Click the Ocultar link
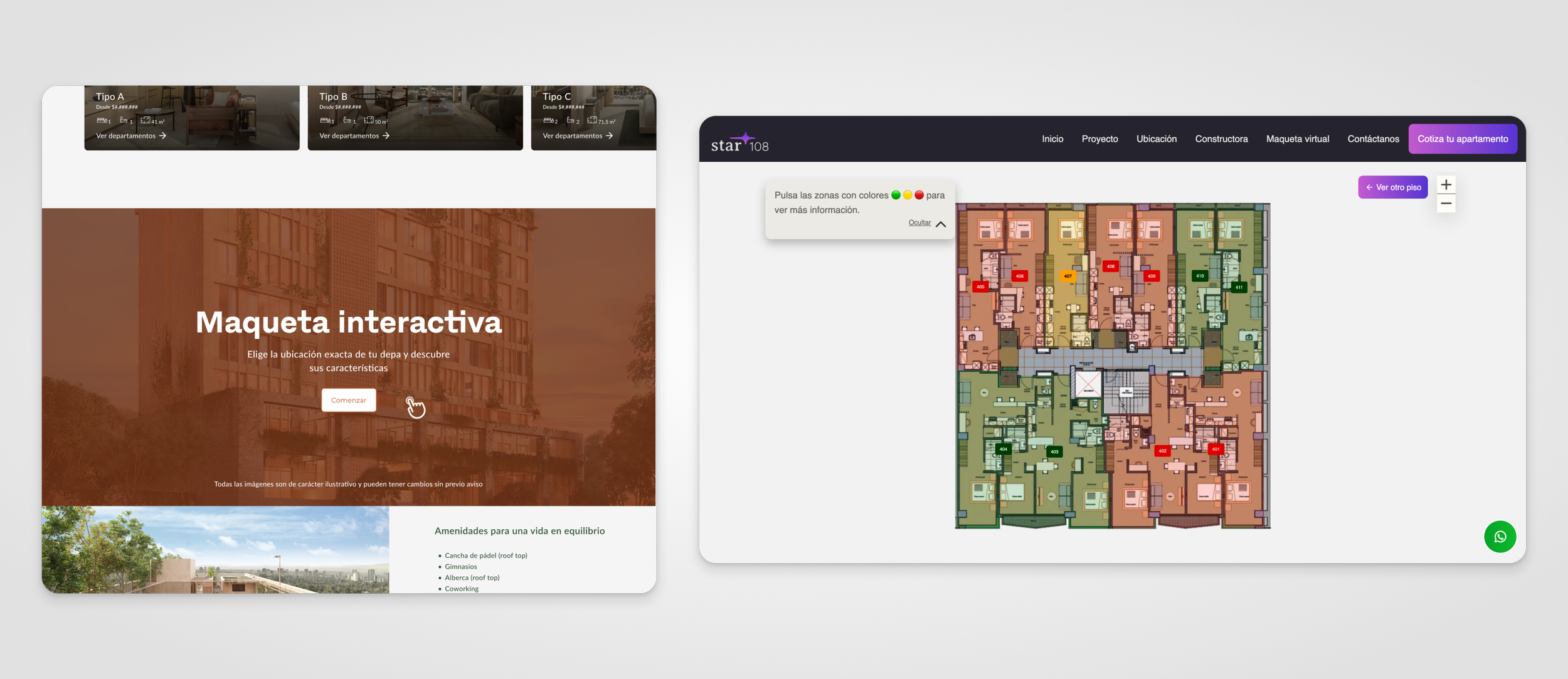The height and width of the screenshot is (679, 1568). [x=919, y=223]
